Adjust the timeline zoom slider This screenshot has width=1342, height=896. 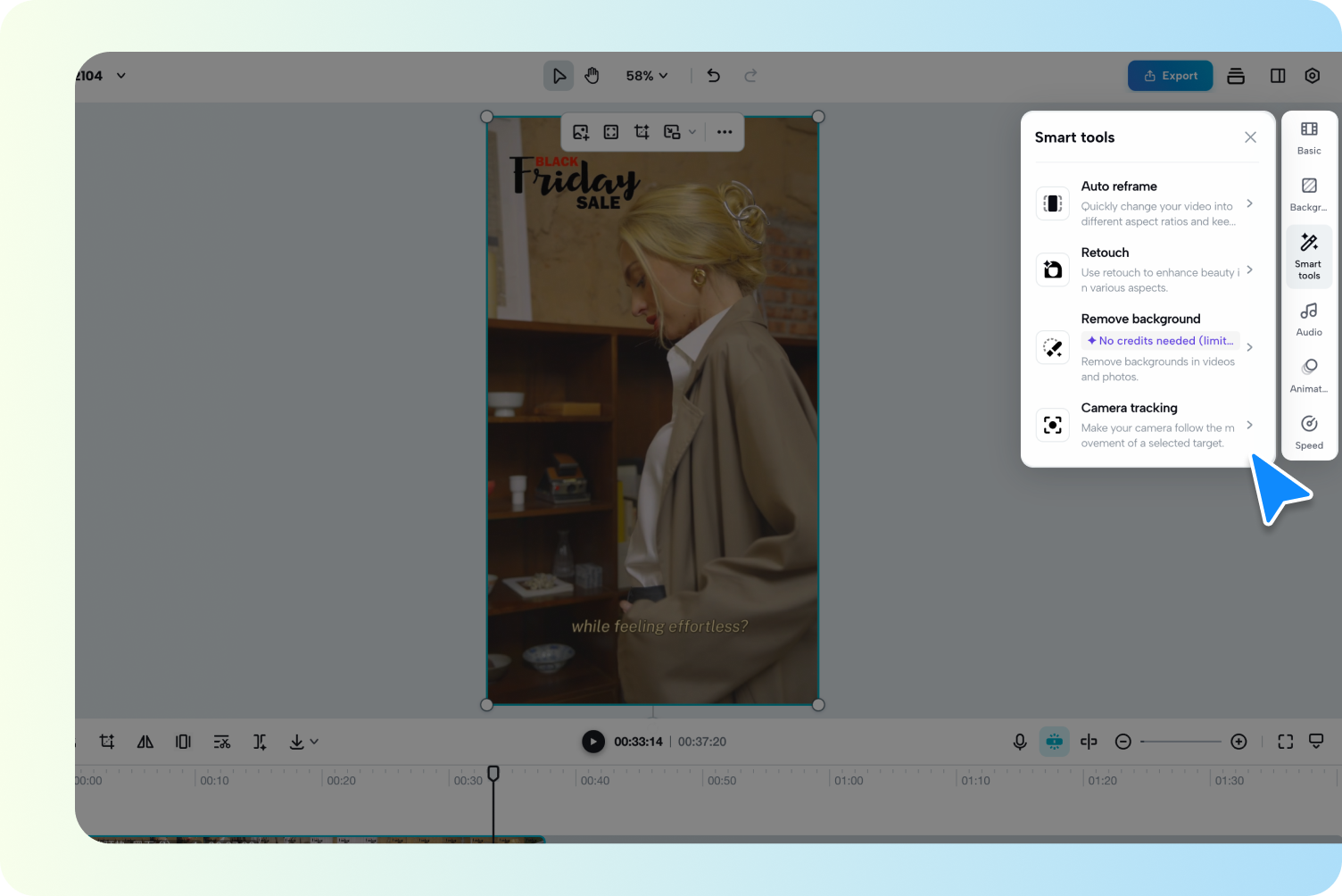(1180, 742)
